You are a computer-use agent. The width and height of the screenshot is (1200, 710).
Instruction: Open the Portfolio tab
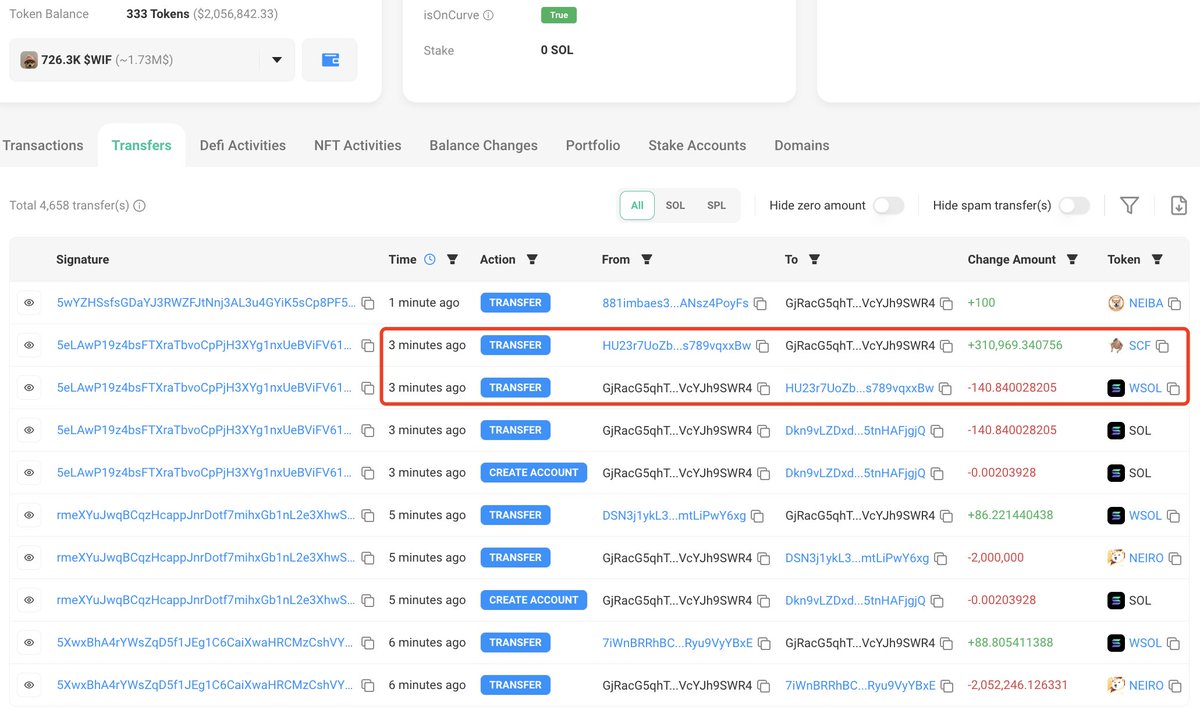(x=592, y=145)
